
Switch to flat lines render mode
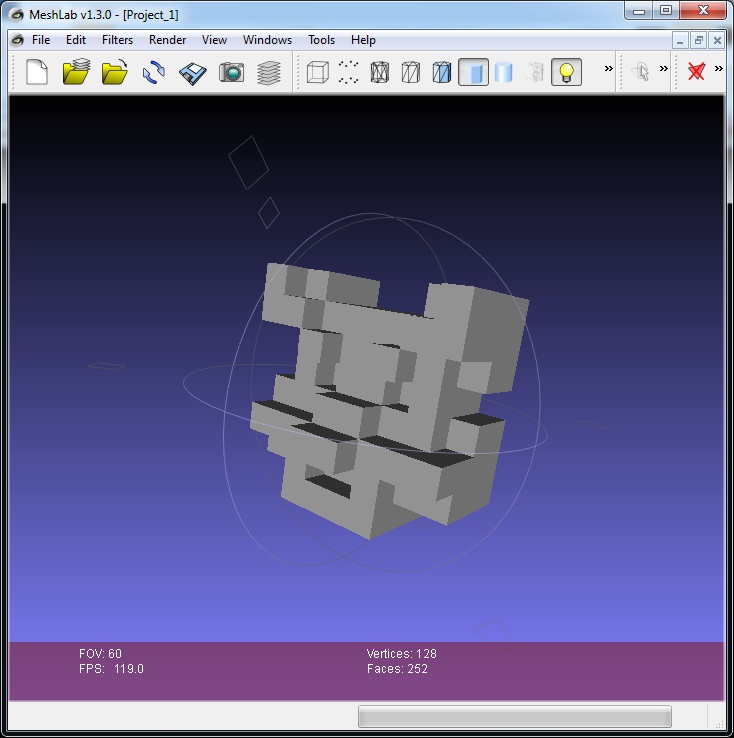tap(442, 72)
